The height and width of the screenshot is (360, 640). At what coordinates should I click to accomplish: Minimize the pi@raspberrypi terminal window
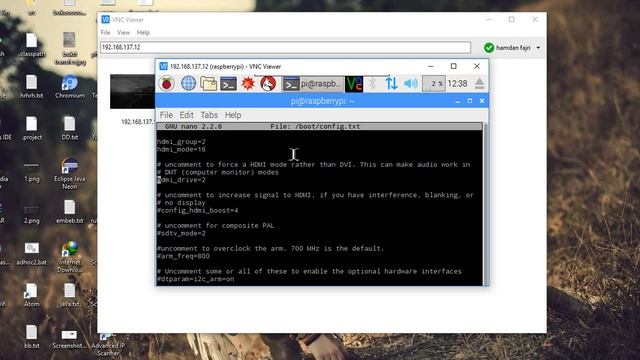tap(458, 101)
